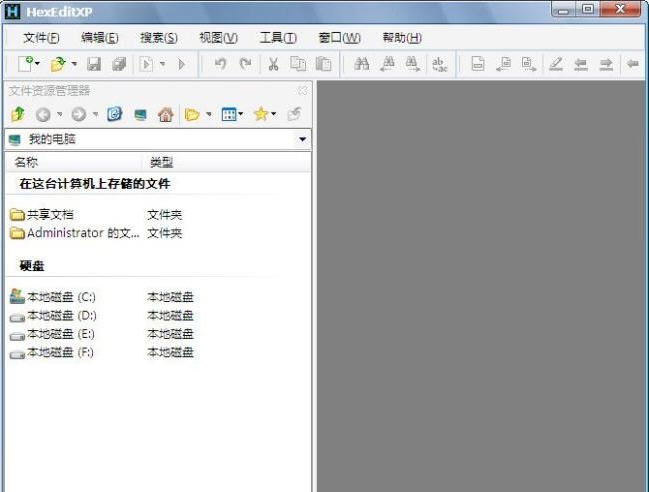Click the Find binoculars icon in toolbar
Viewport: 649px width, 492px height.
[362, 64]
